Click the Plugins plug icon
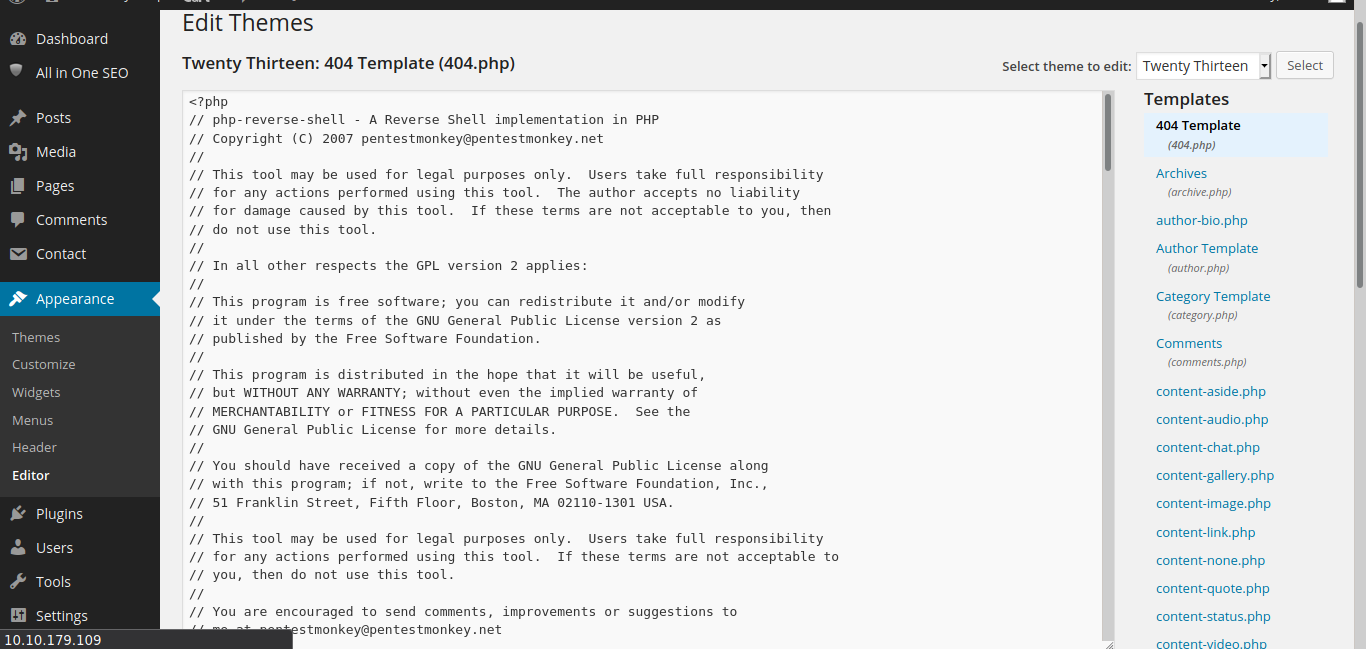 coord(17,514)
